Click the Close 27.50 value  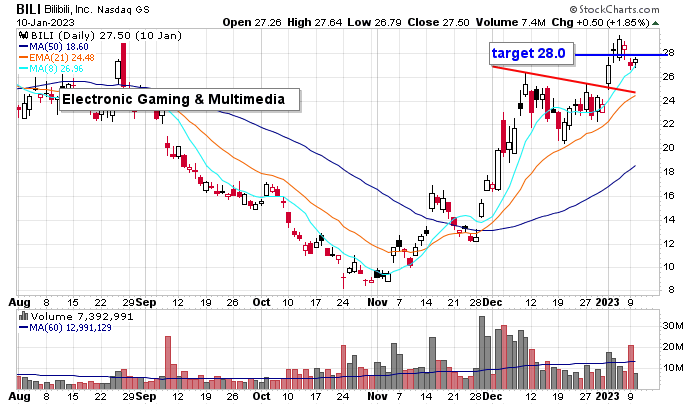coord(438,22)
